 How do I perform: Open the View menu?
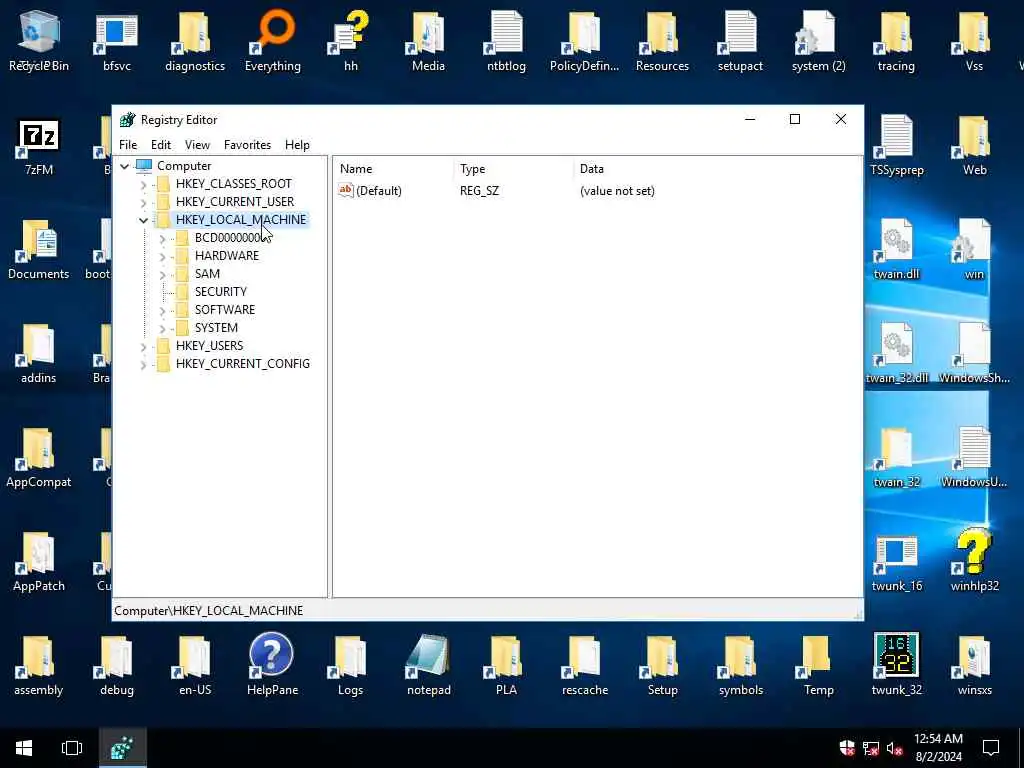point(197,145)
